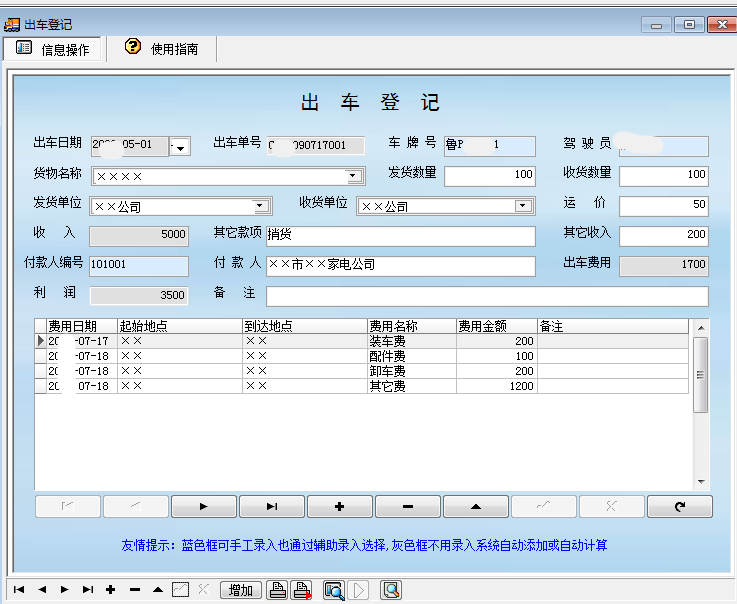Switch to 信息操作 tab
Screen dimensions: 737x604
coord(53,49)
